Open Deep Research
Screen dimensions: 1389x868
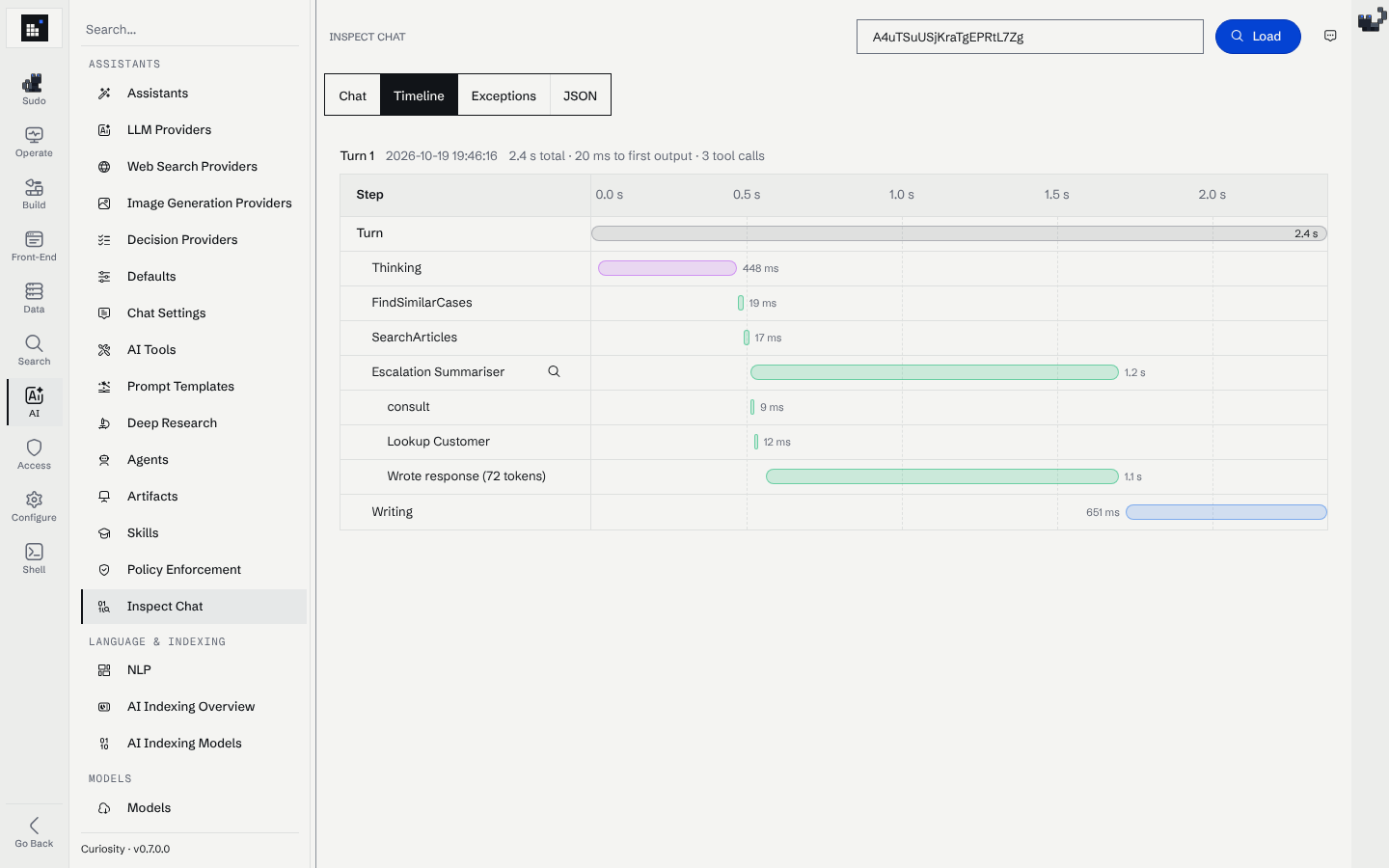pos(194,423)
